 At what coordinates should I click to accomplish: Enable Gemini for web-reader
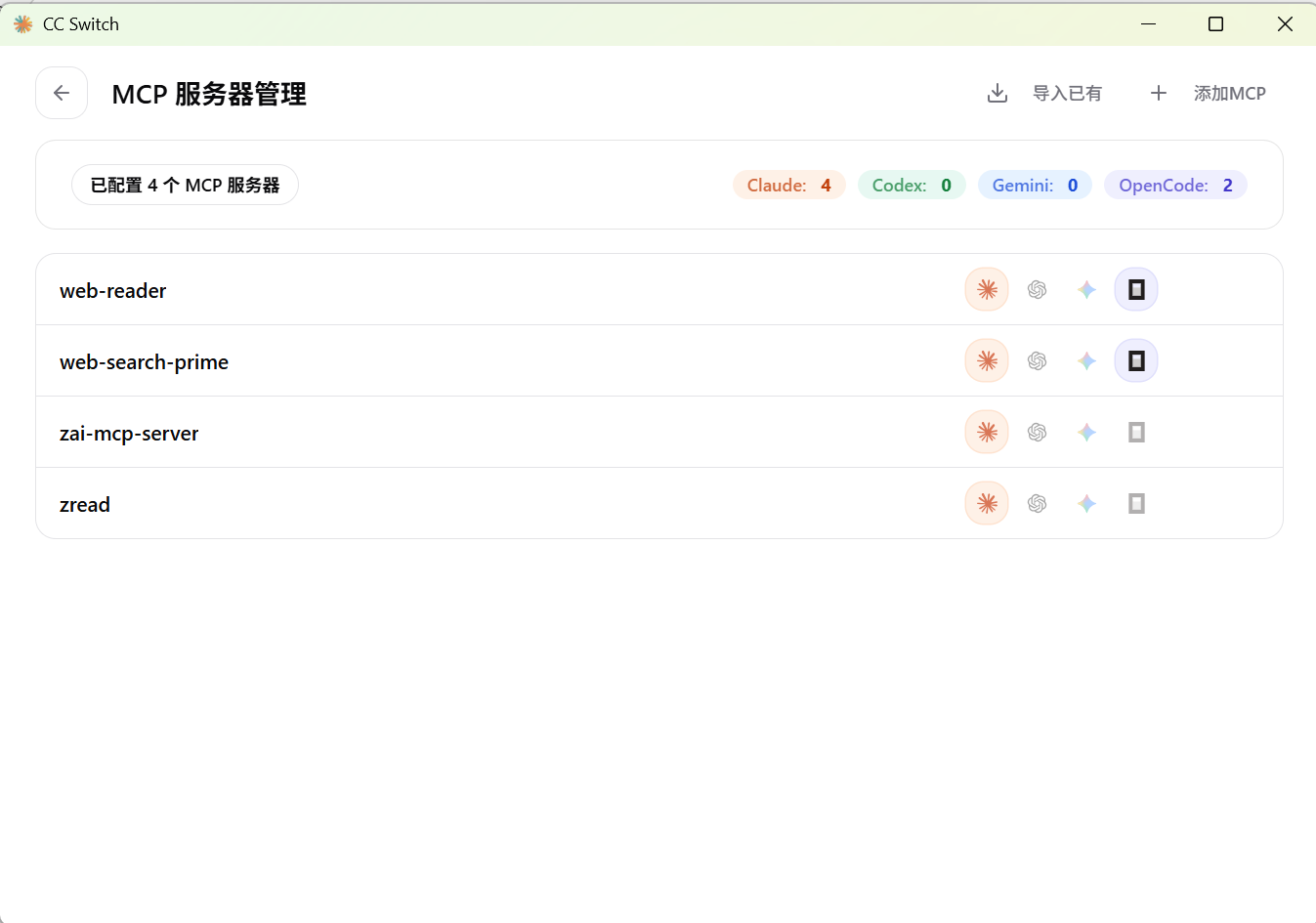coord(1086,289)
